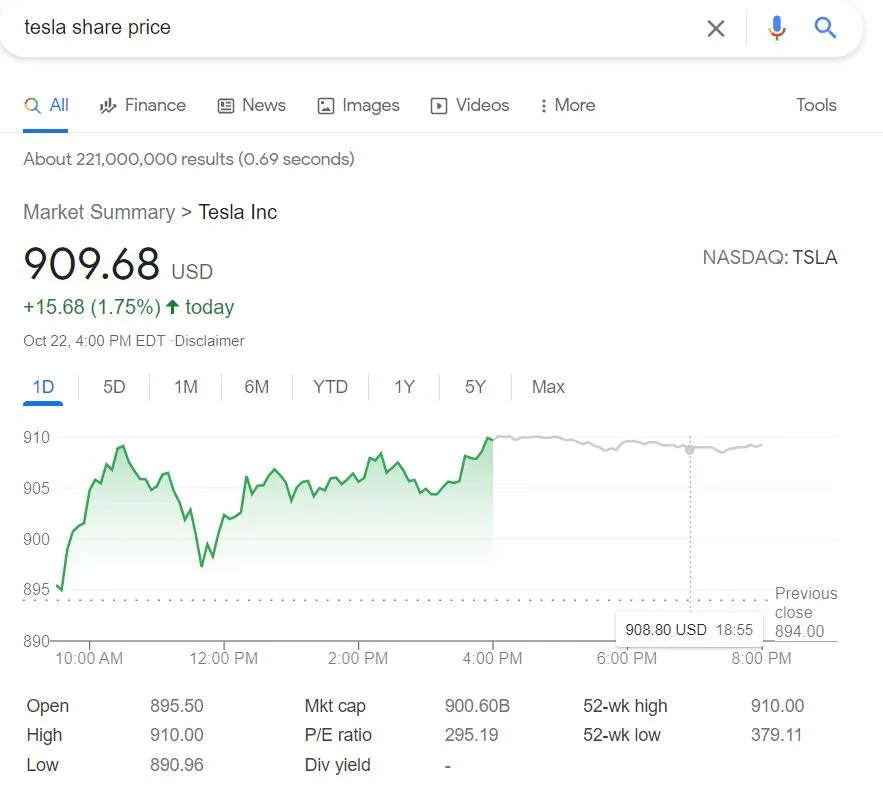This screenshot has width=883, height=792.
Task: Click the Low value 890.96
Action: [x=177, y=765]
